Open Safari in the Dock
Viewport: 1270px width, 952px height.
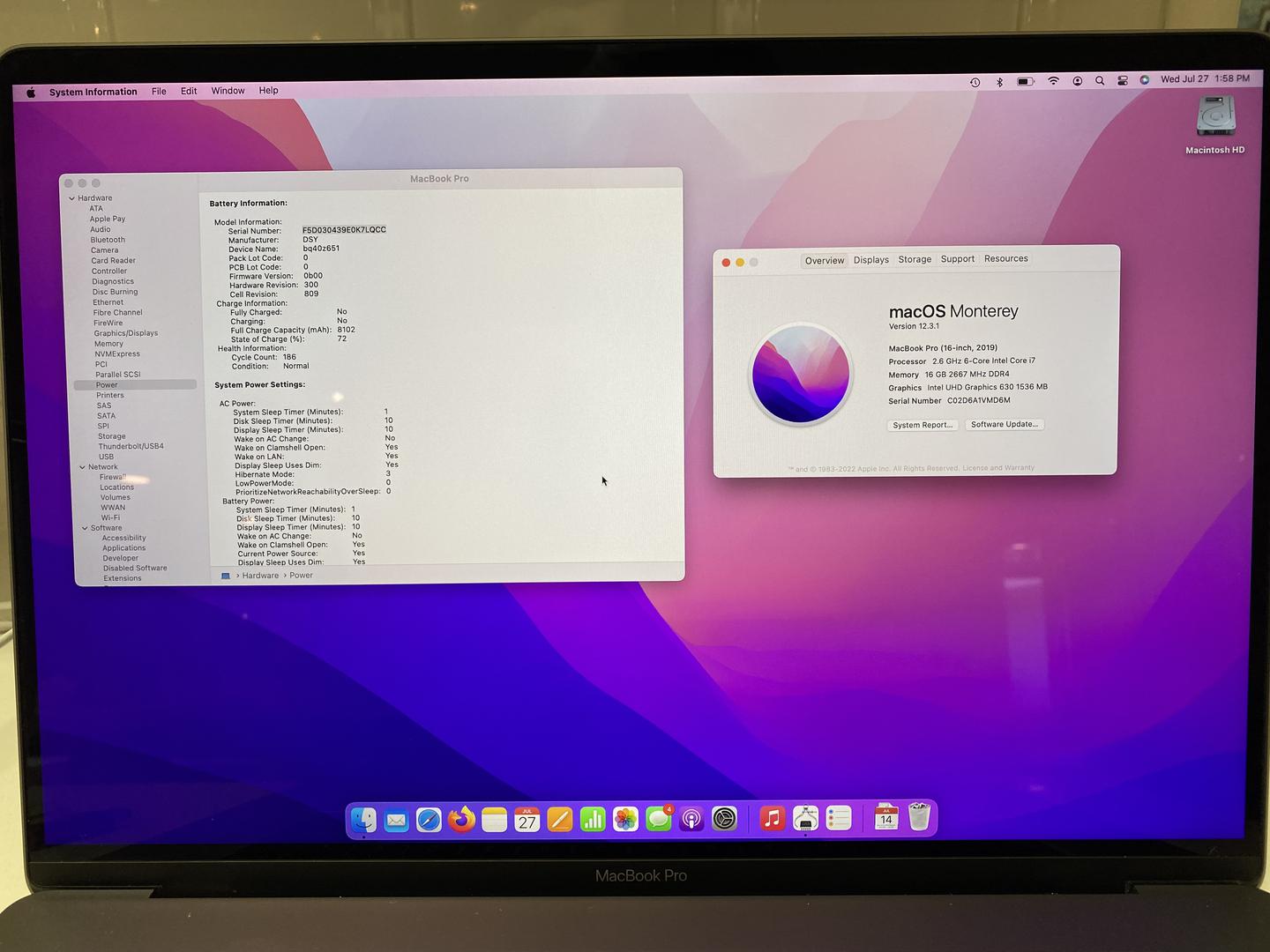429,820
